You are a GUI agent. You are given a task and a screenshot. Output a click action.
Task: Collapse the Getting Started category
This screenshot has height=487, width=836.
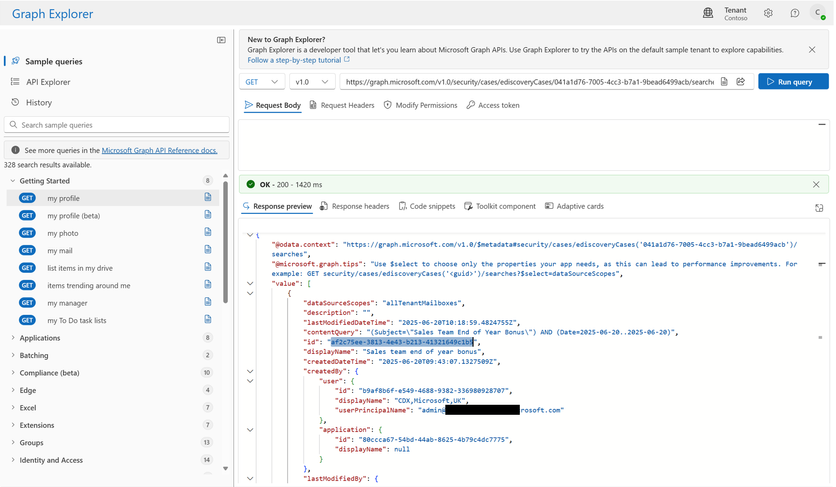[x=13, y=181]
